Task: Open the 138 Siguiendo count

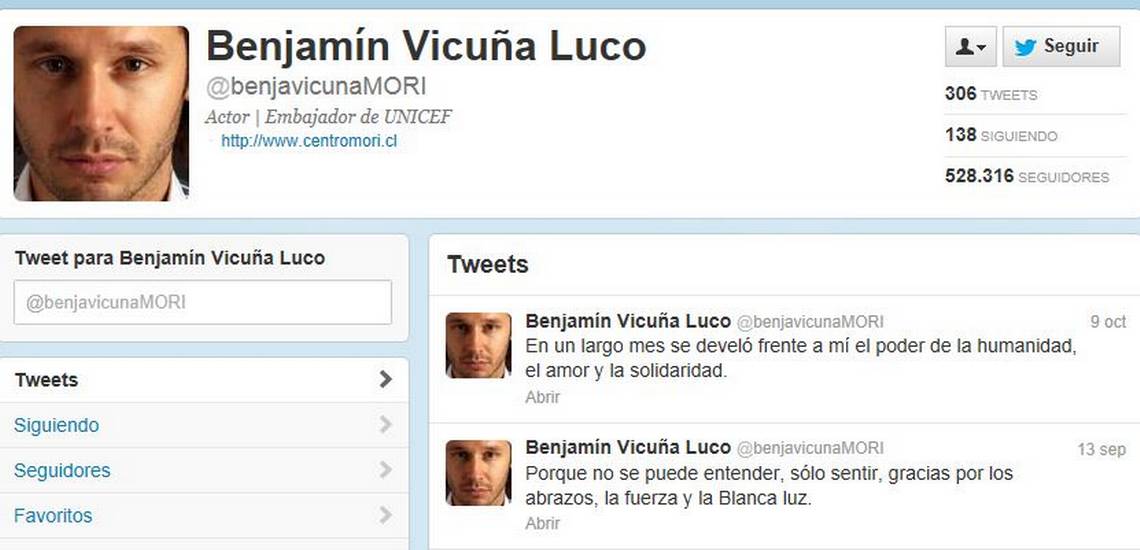Action: click(1001, 135)
